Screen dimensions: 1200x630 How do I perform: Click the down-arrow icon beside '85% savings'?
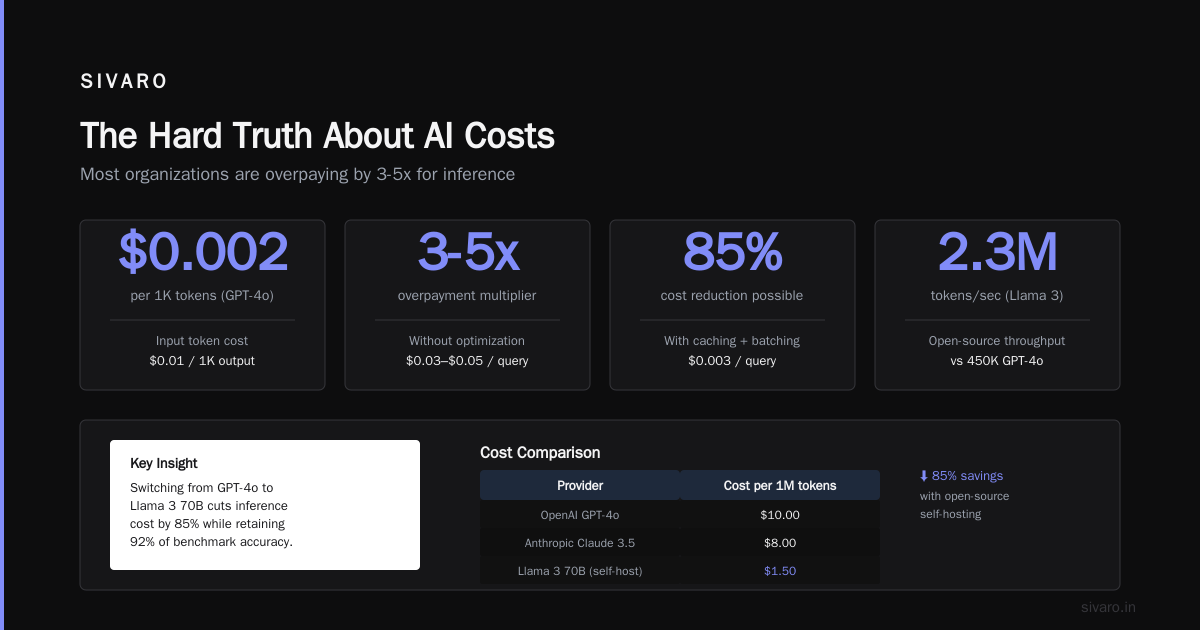point(924,476)
